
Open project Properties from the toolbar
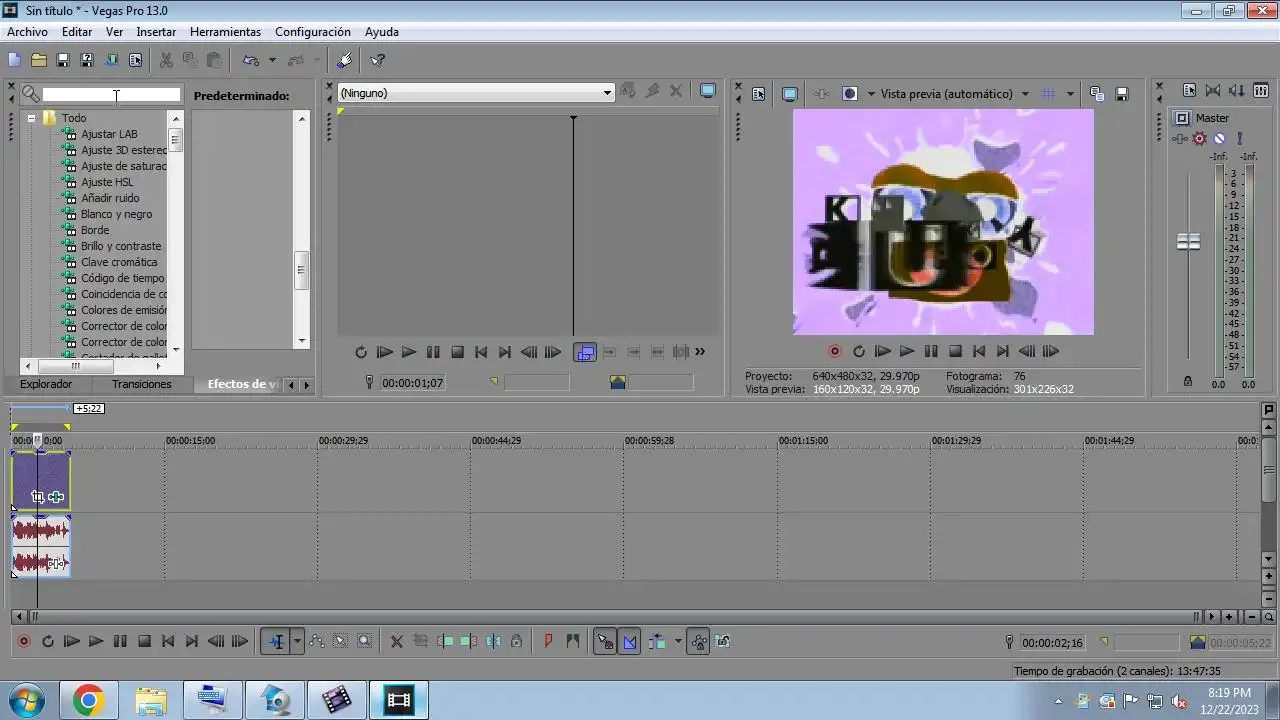(136, 60)
